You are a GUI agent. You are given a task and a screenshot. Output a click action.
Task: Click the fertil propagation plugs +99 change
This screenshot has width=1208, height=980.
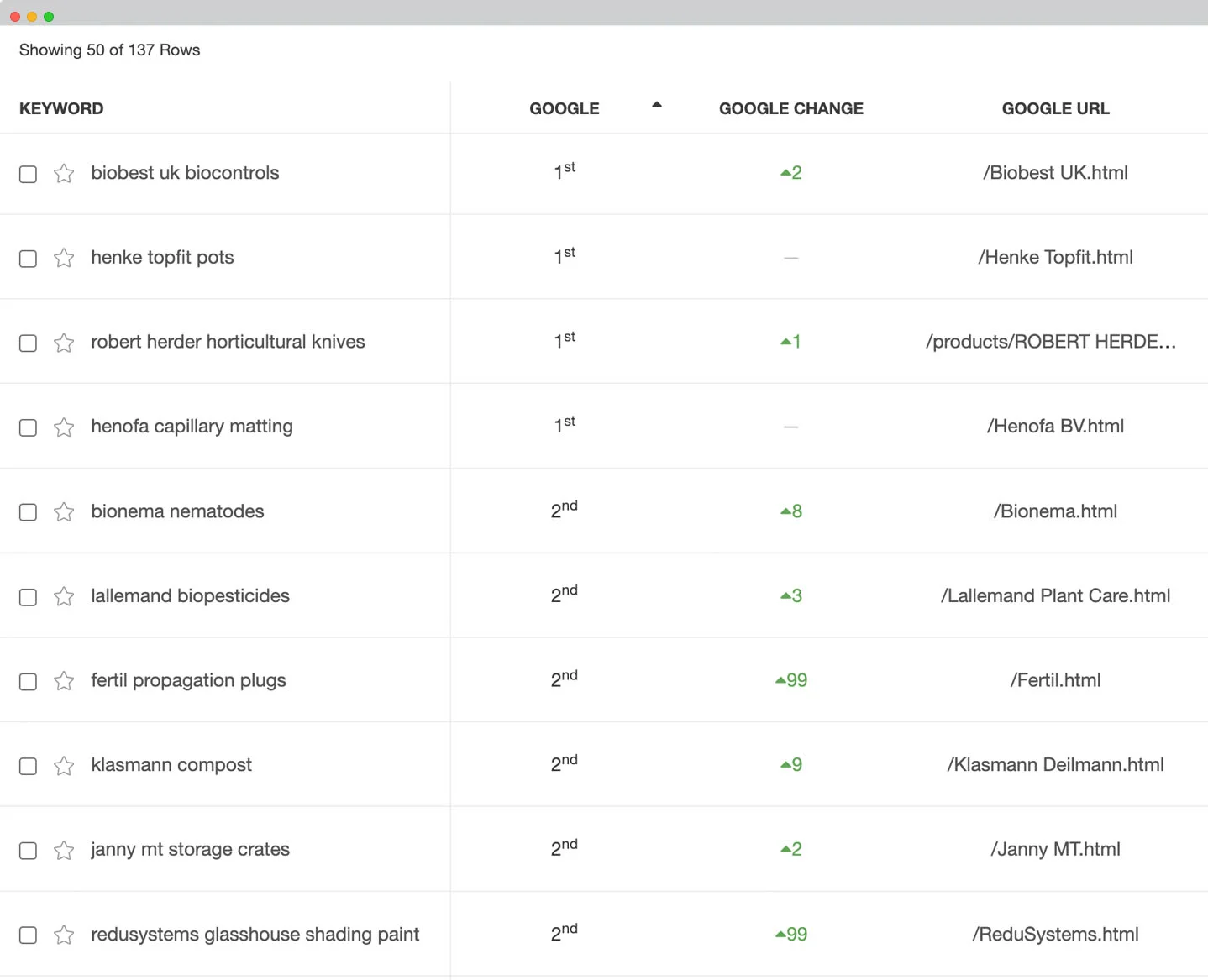click(791, 680)
